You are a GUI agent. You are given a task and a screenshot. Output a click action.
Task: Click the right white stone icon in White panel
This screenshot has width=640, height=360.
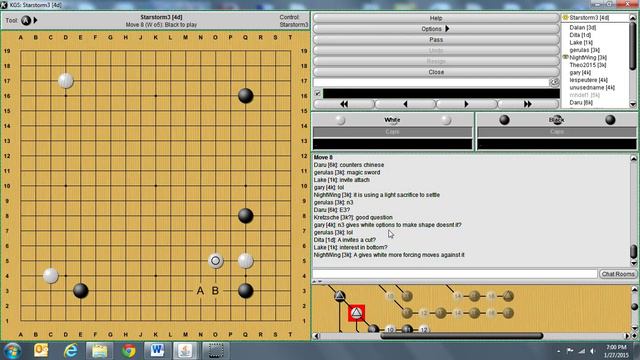446,120
